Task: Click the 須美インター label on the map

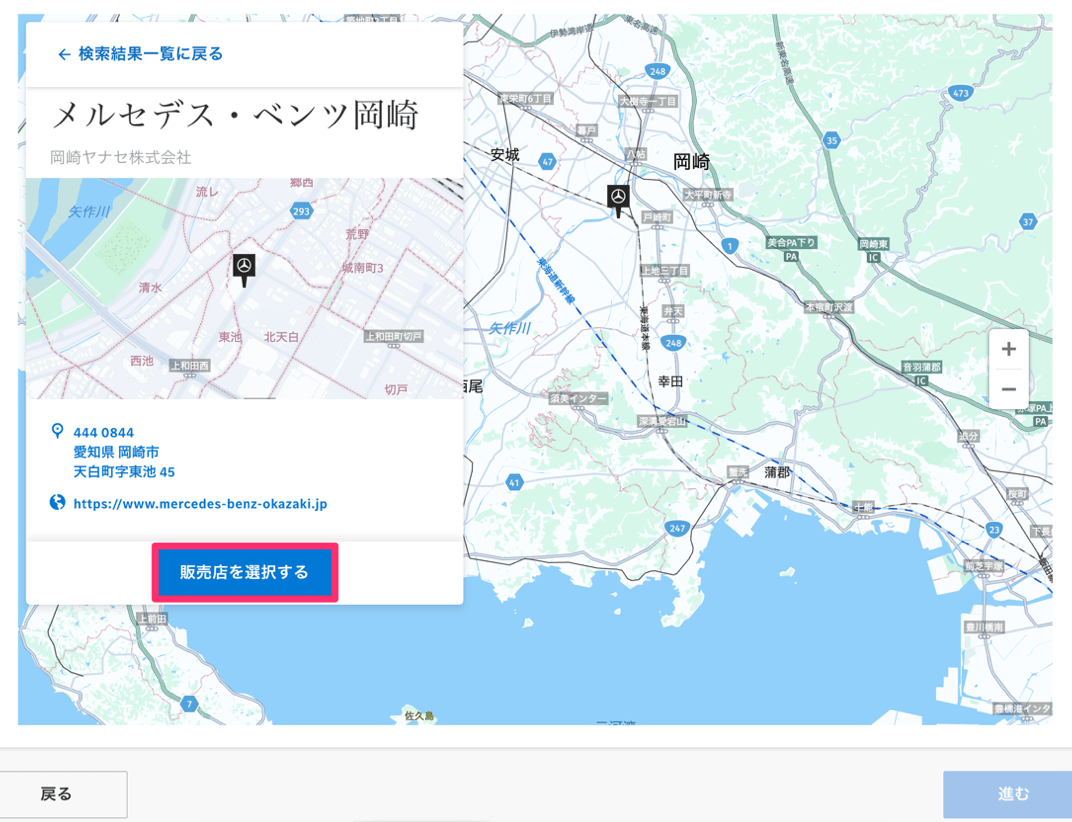Action: pyautogui.click(x=578, y=399)
